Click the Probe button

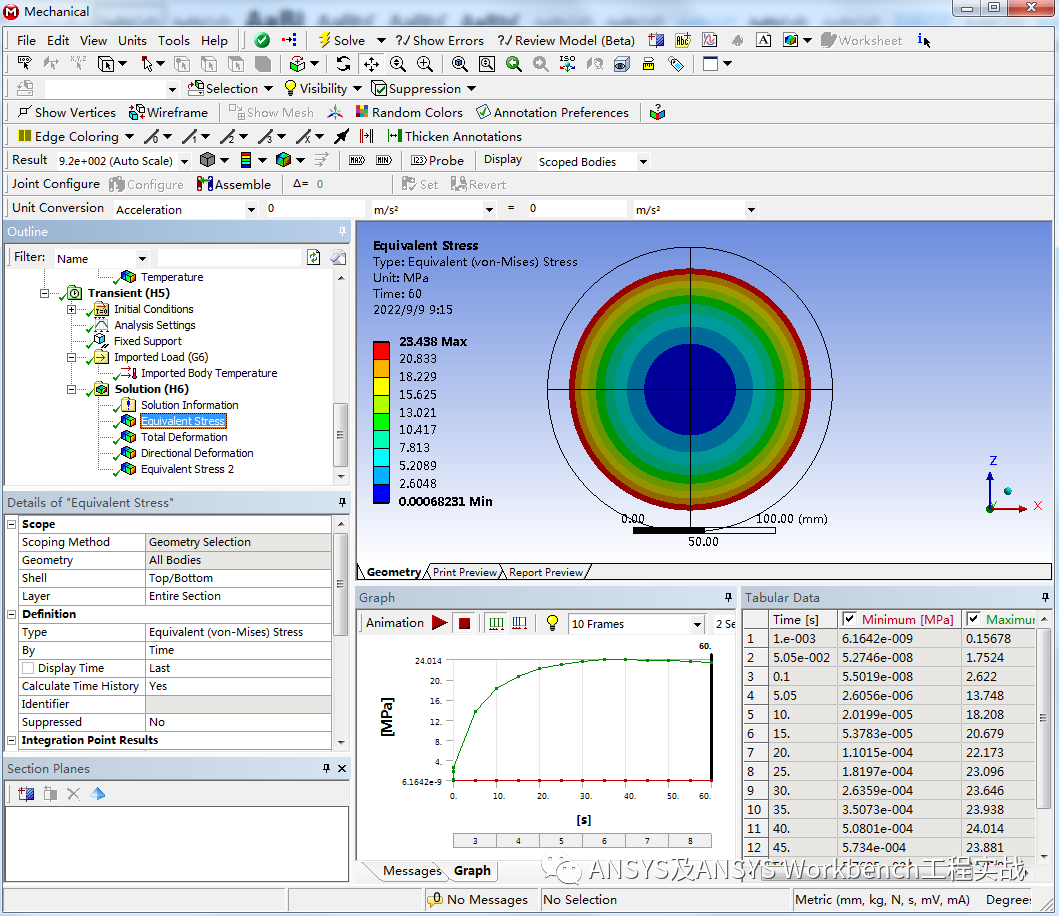438,161
